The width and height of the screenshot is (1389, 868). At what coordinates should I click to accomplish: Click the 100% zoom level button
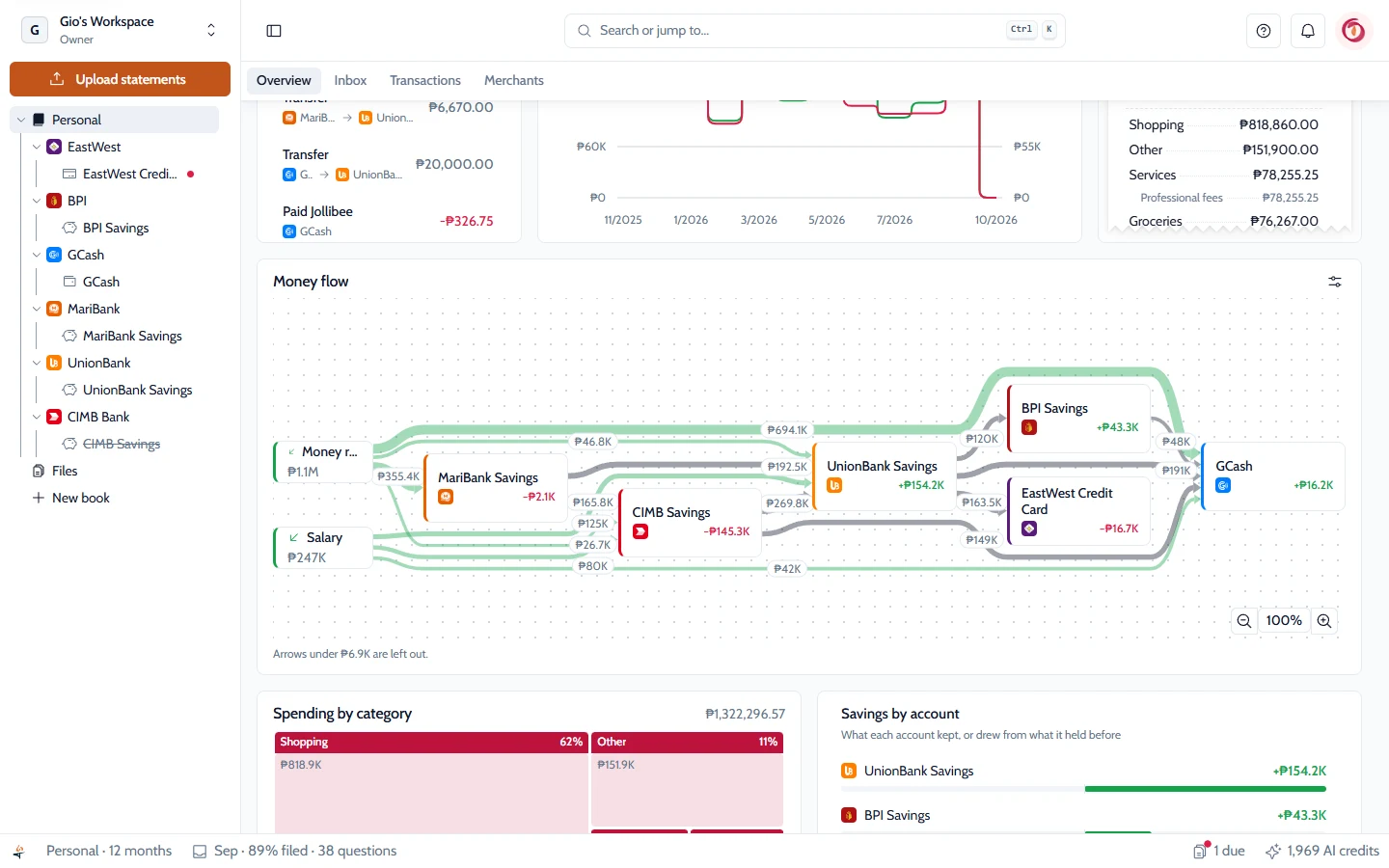tap(1284, 621)
